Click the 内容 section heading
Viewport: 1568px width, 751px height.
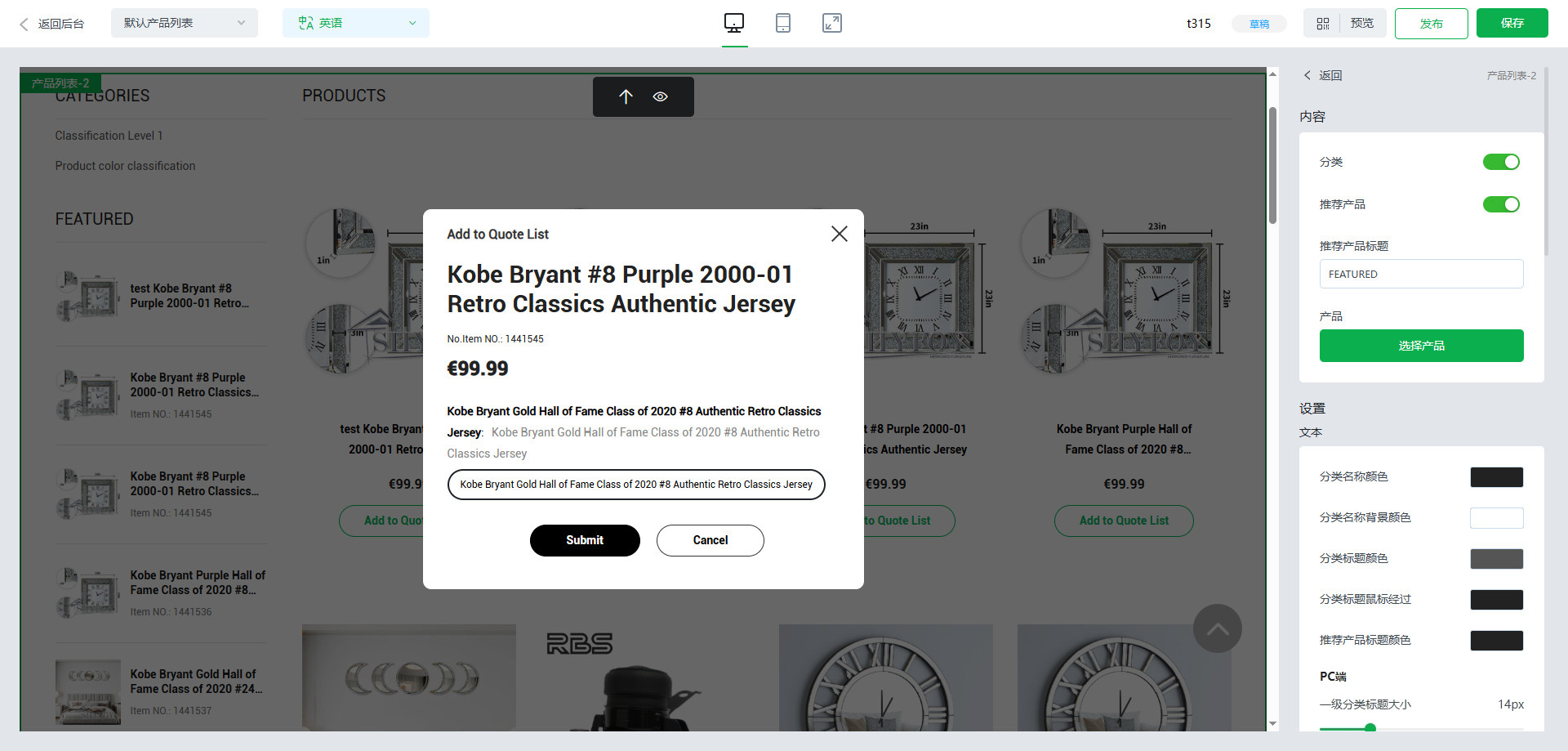(1312, 117)
